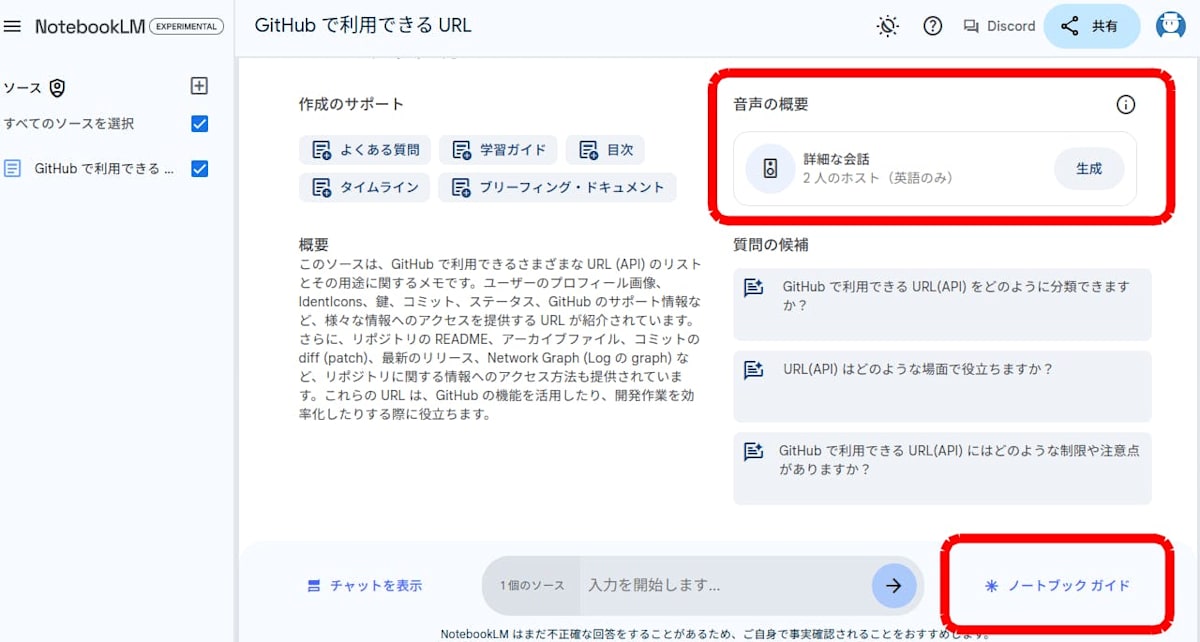The width and height of the screenshot is (1200, 642).
Task: Select suggested question about classifying URL(API)
Action: (x=942, y=304)
